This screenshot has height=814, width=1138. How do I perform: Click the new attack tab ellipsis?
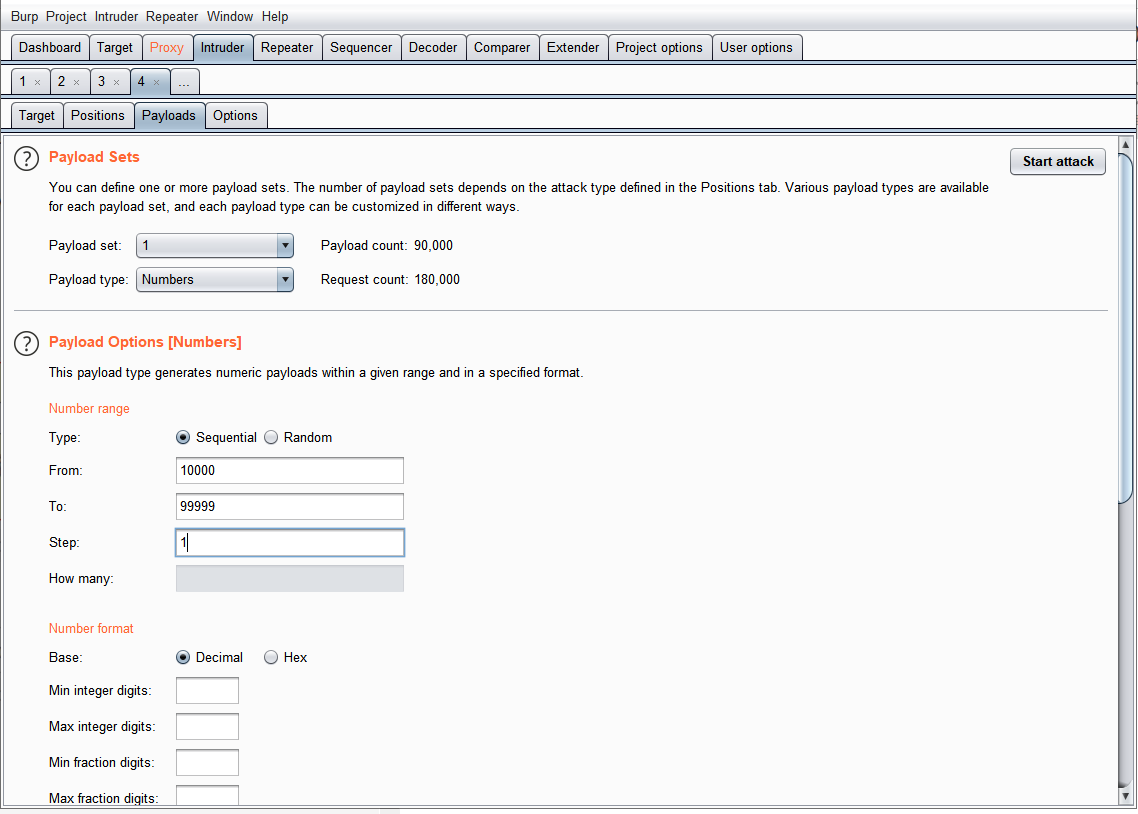184,83
